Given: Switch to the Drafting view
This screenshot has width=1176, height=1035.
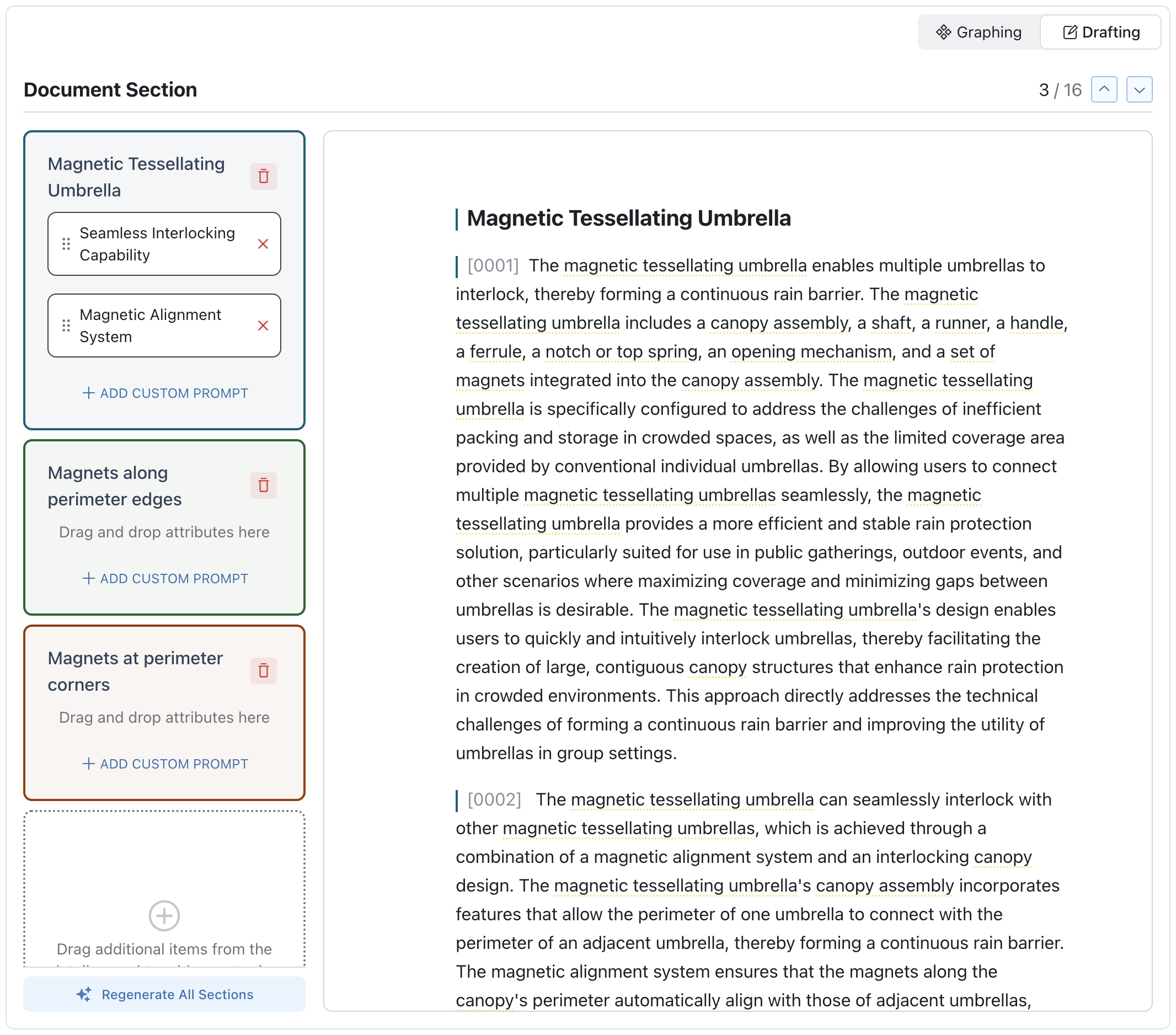Looking at the screenshot, I should pyautogui.click(x=1099, y=32).
